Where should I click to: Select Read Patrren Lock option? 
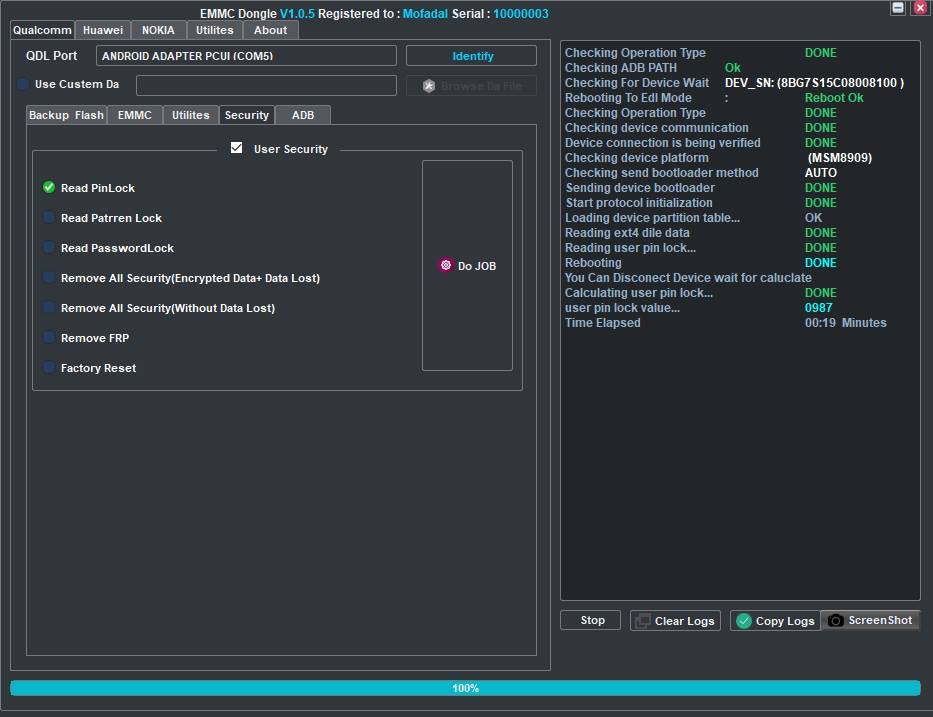point(49,217)
